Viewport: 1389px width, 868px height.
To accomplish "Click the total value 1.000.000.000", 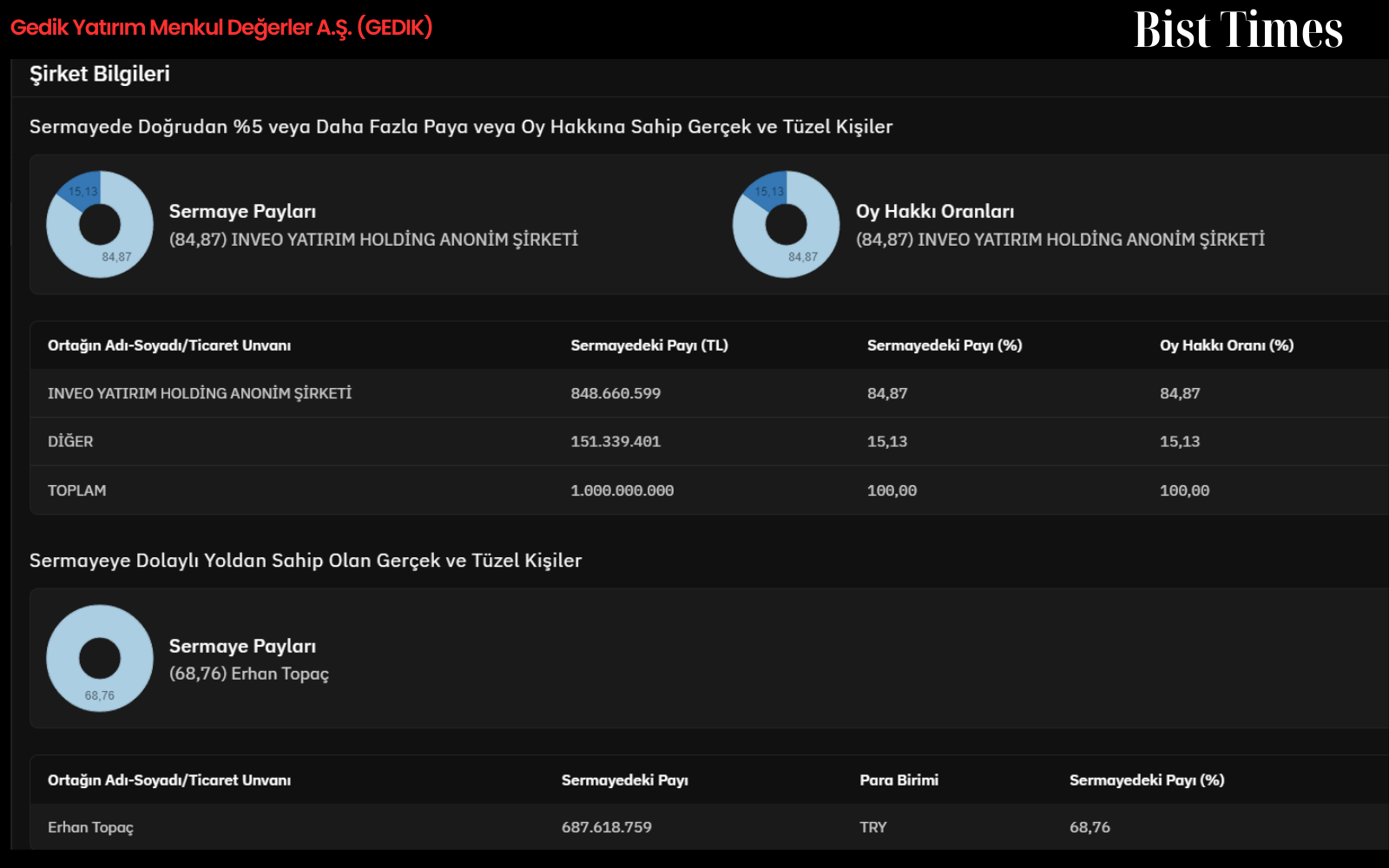I will click(x=622, y=490).
